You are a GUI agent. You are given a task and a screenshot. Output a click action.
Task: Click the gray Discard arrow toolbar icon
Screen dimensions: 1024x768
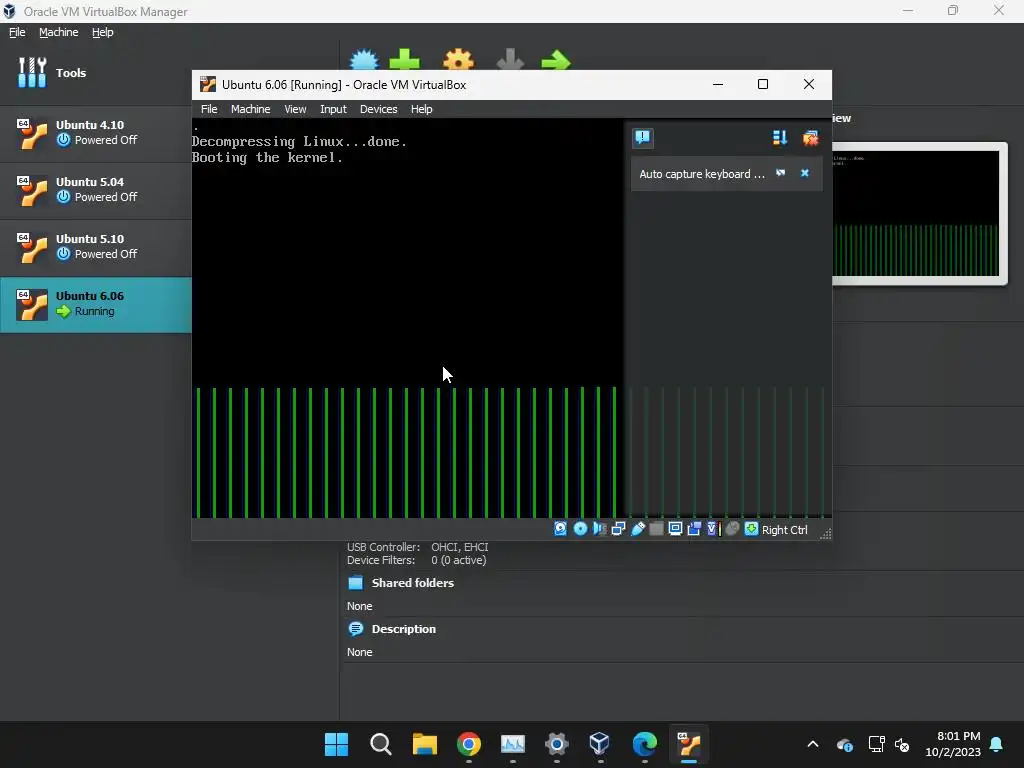510,60
